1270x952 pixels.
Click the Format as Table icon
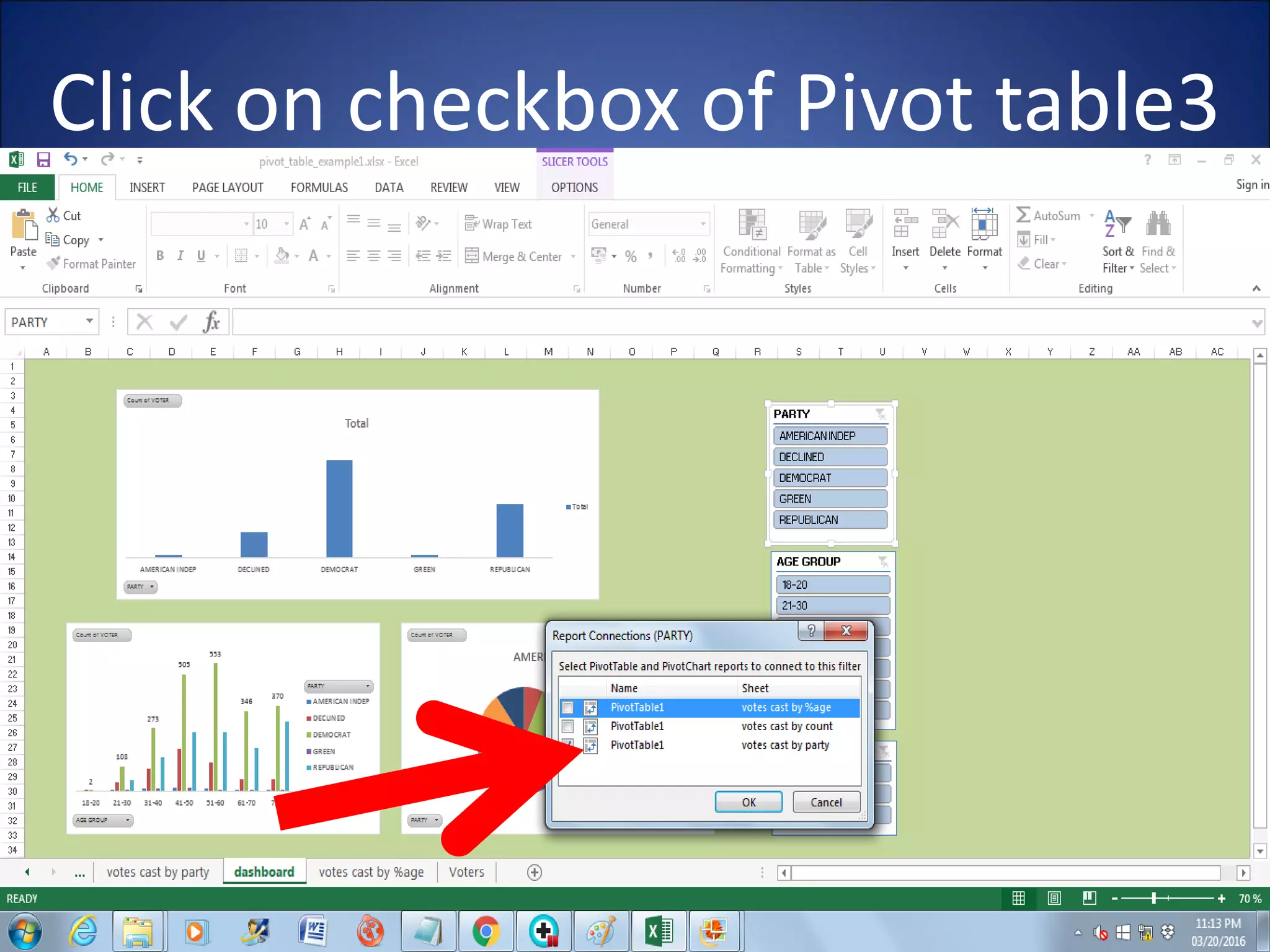pyautogui.click(x=811, y=224)
